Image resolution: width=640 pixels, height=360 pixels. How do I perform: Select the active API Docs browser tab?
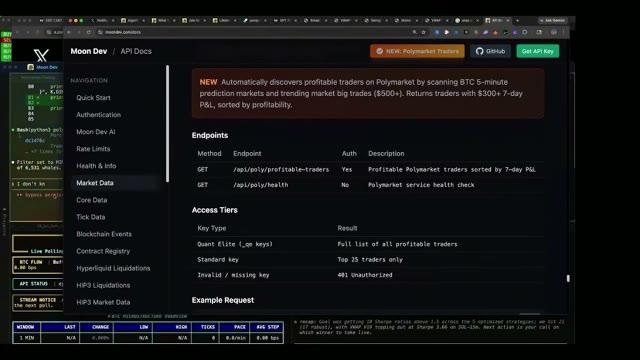pos(498,20)
